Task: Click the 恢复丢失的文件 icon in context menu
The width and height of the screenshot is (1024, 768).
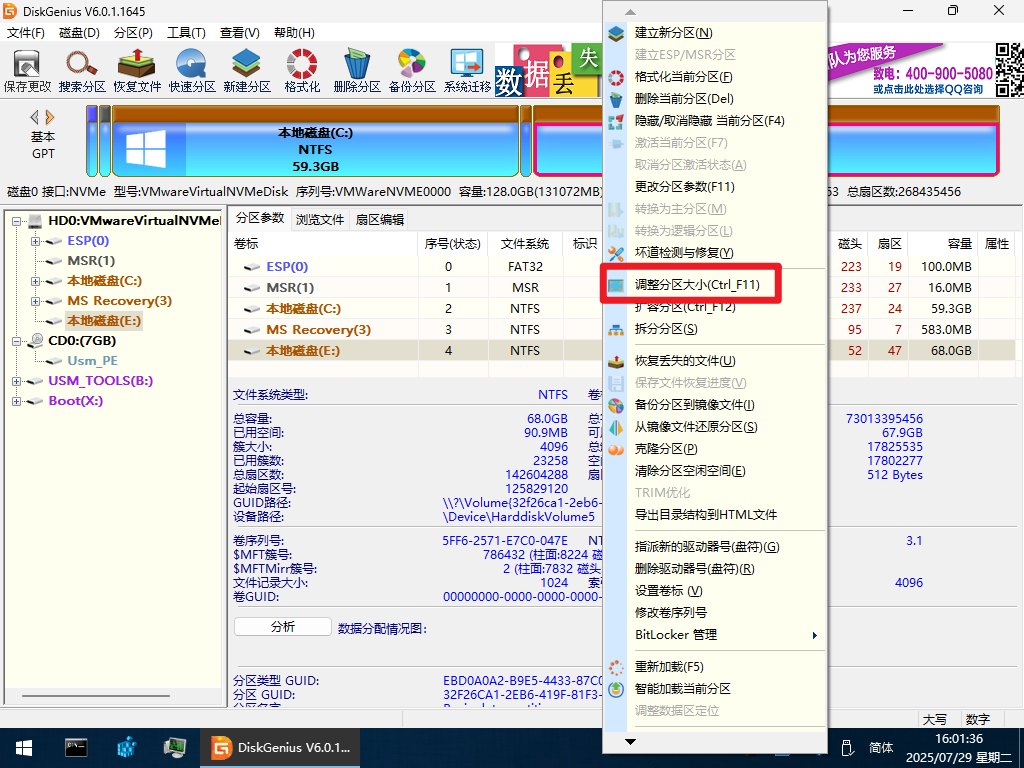Action: point(616,361)
